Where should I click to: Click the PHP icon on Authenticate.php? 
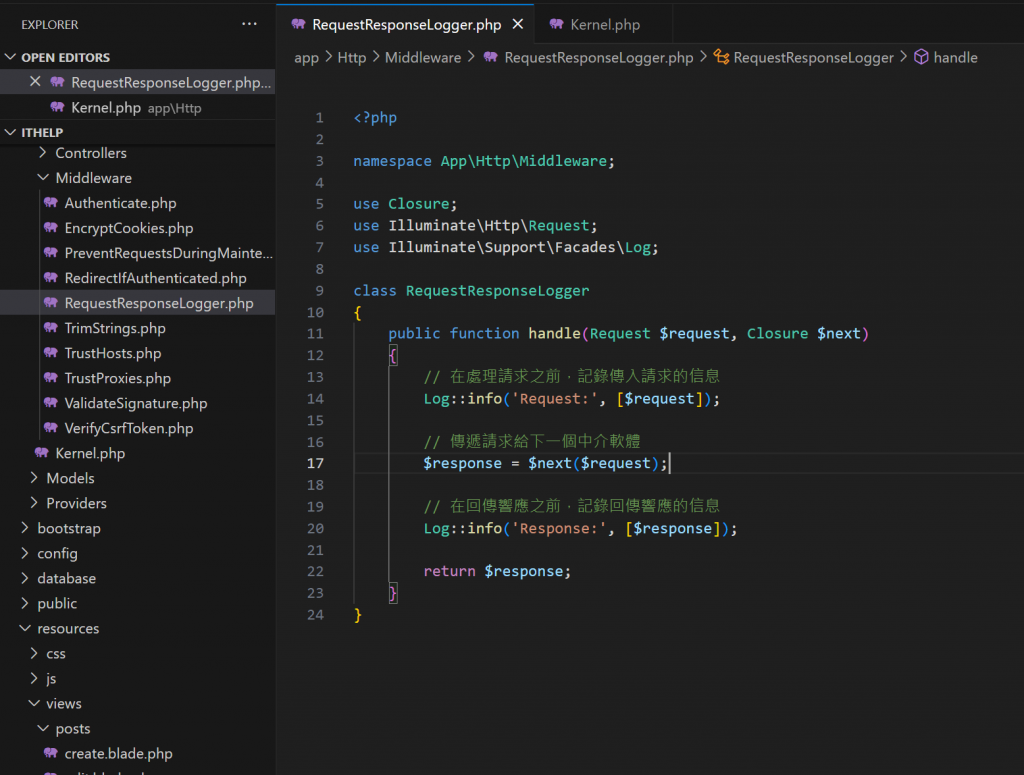pos(51,202)
